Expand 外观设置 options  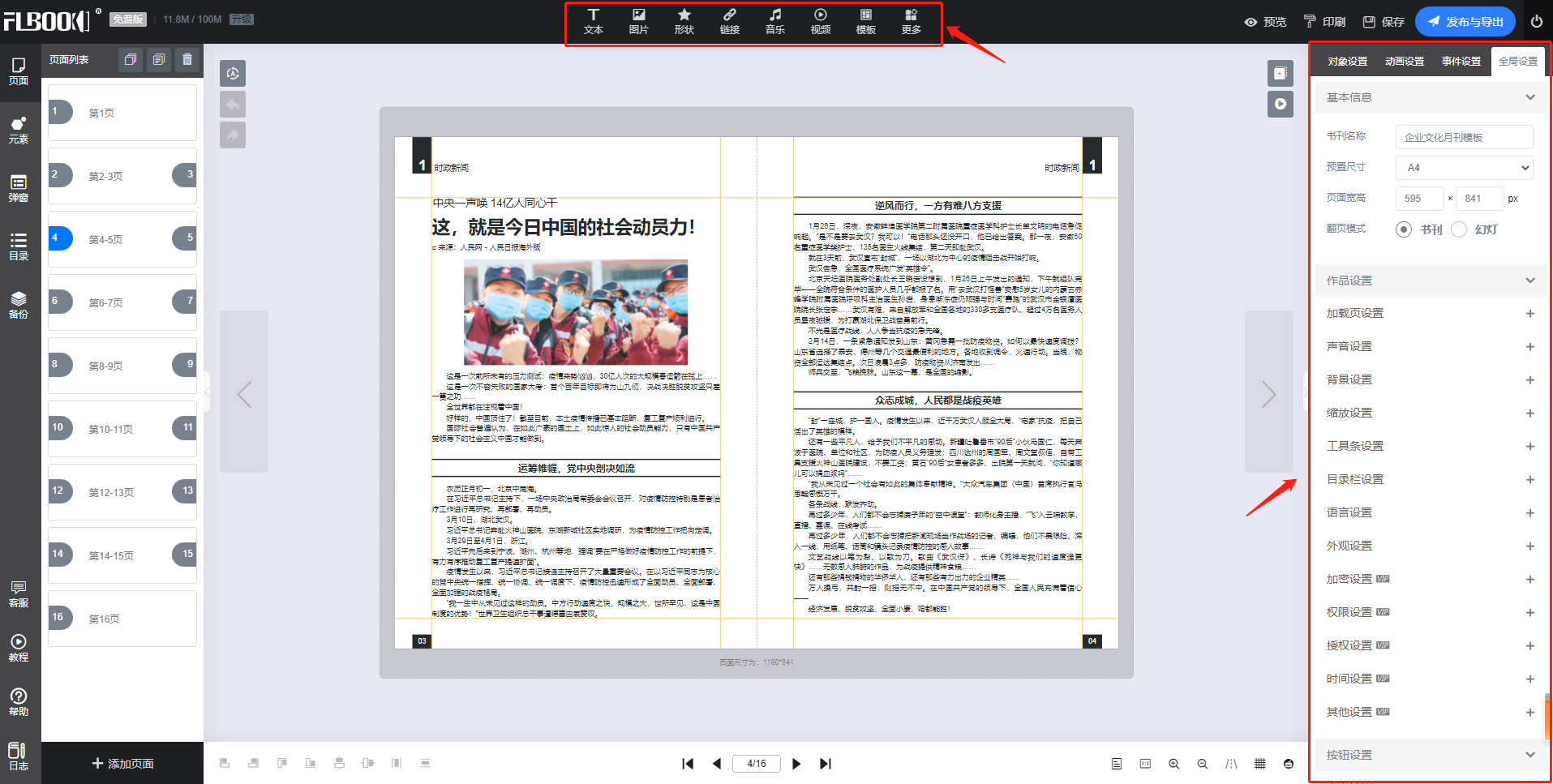coord(1529,546)
